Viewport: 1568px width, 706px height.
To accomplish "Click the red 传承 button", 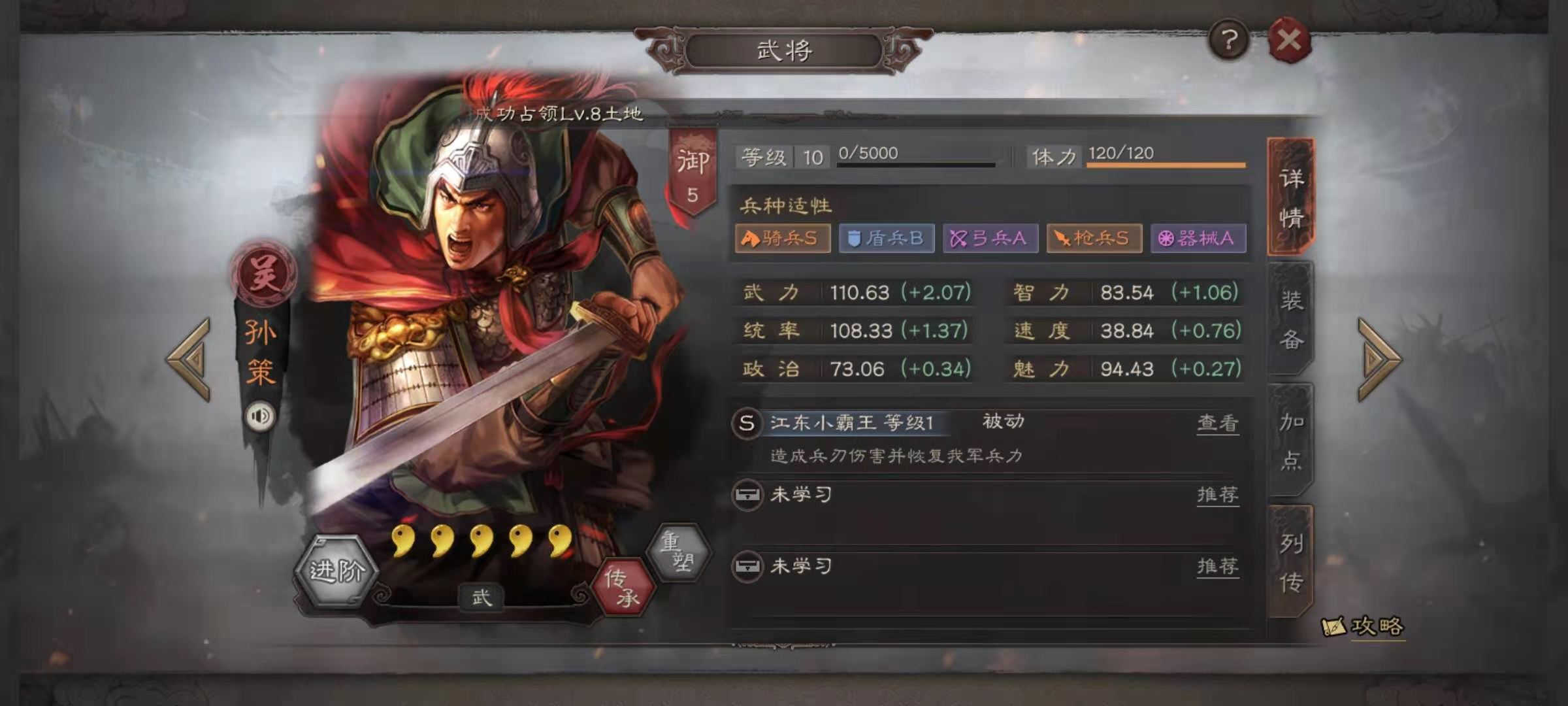I will 622,586.
